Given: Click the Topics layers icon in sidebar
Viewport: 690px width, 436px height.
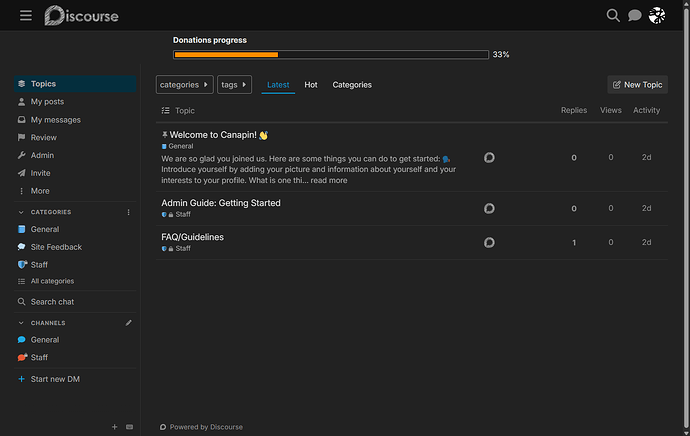Looking at the screenshot, I should click(22, 84).
